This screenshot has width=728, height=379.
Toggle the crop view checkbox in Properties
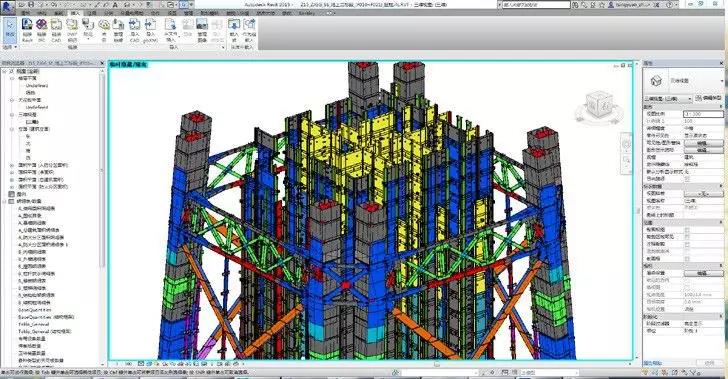click(x=687, y=229)
